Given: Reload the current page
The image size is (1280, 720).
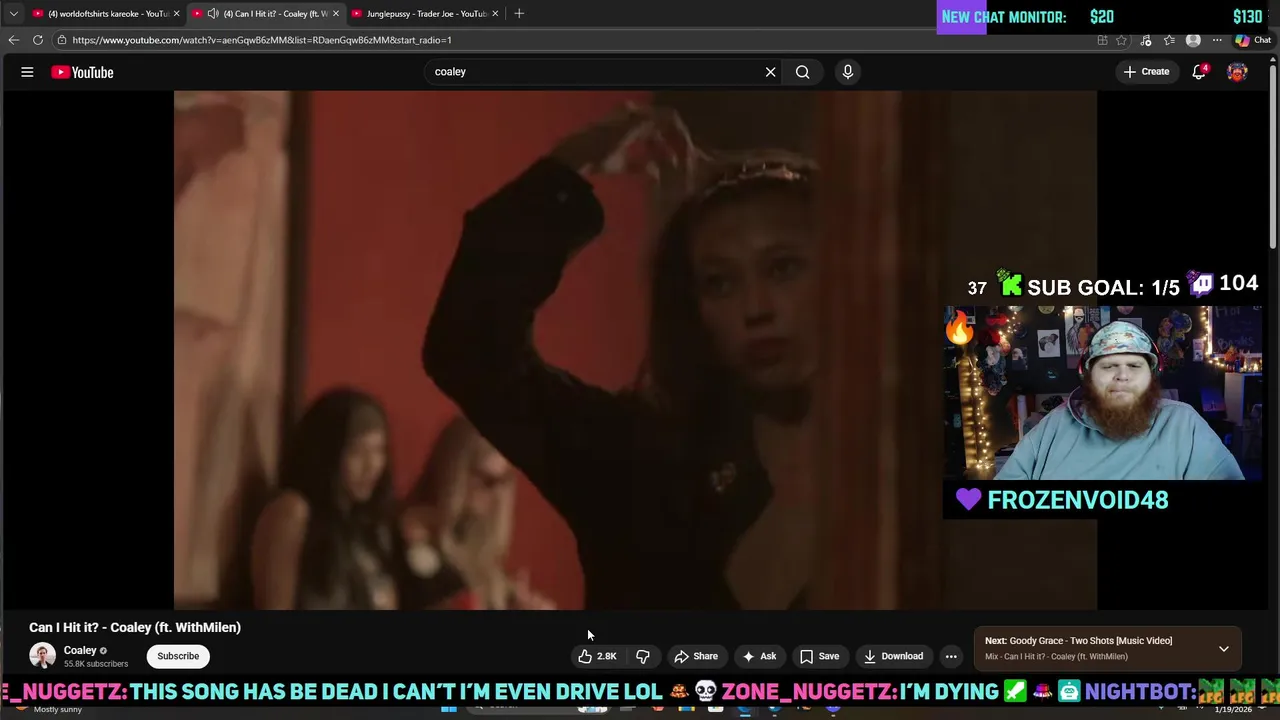Looking at the screenshot, I should tap(38, 40).
